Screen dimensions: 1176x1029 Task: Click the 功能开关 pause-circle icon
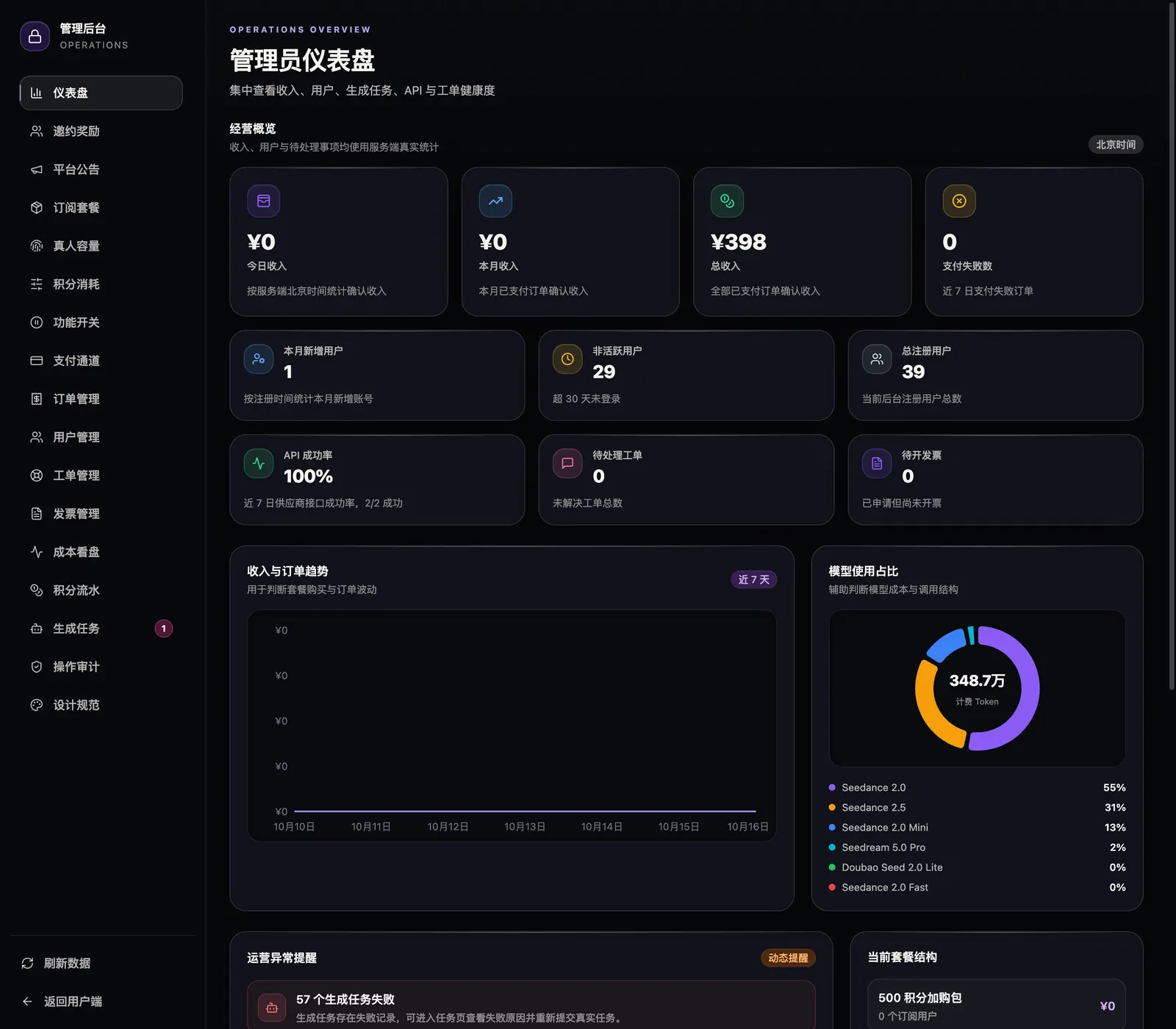coord(36,322)
